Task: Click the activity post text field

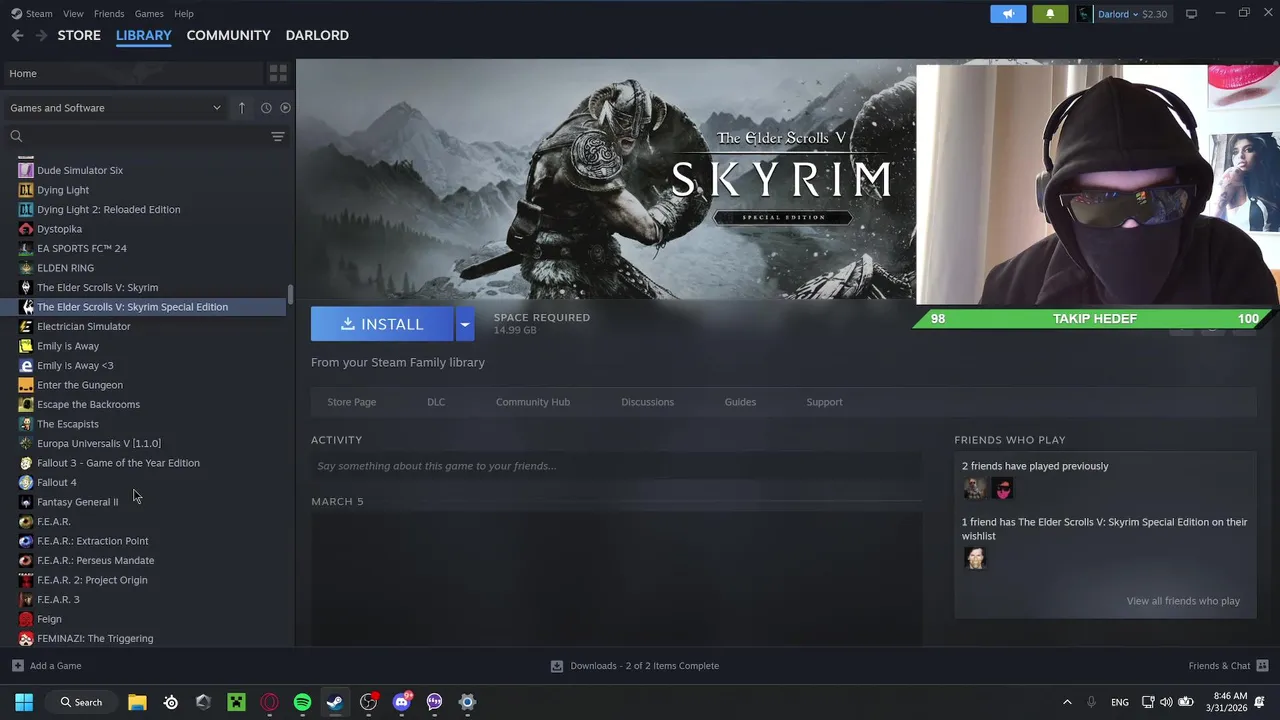Action: [615, 466]
